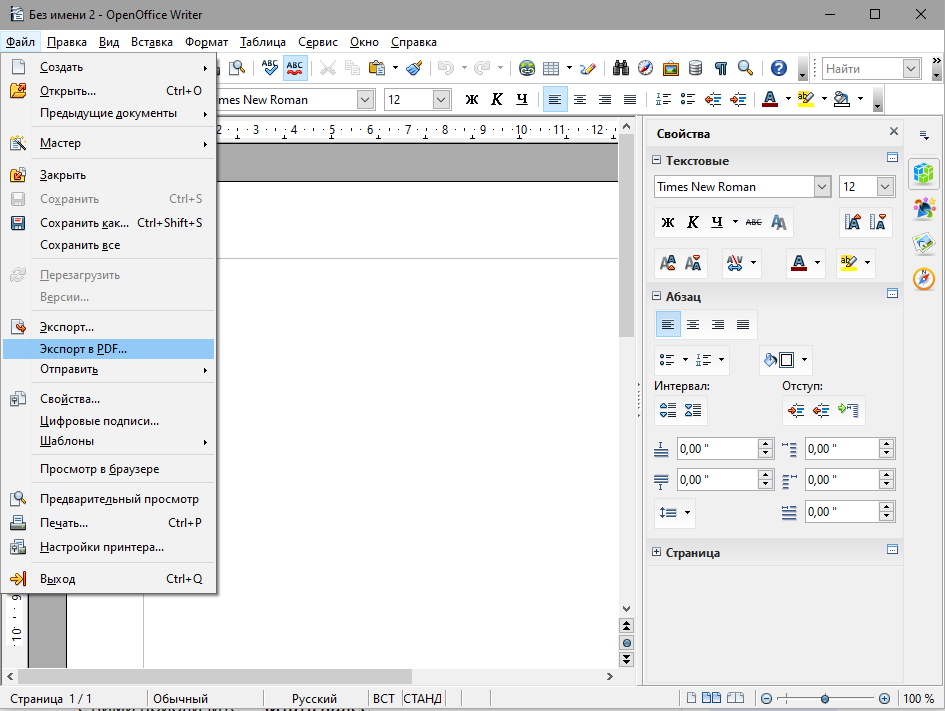Viewport: 945px width, 711px height.
Task: Toggle italic К in formatting toolbar
Action: point(497,99)
